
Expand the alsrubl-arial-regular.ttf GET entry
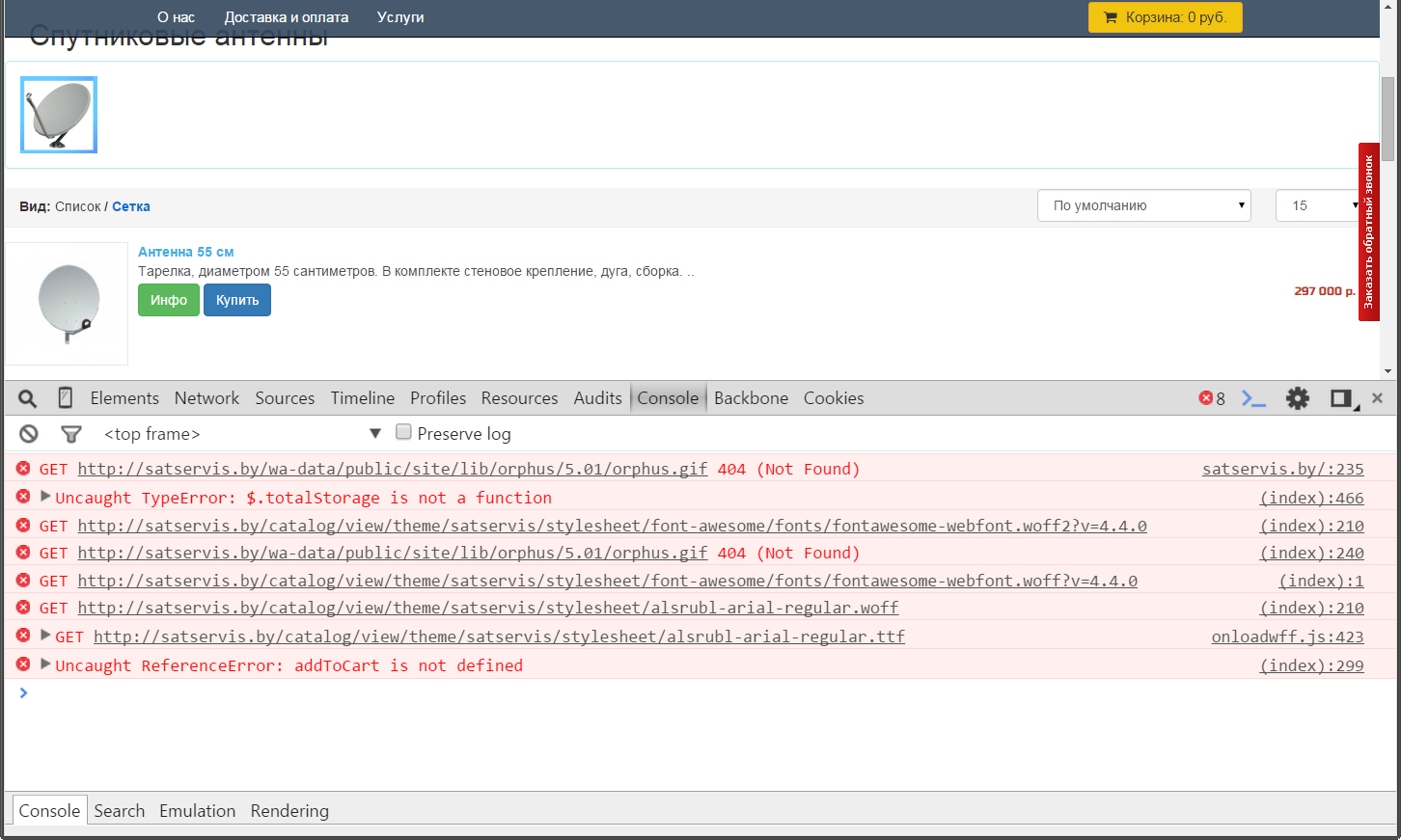click(x=45, y=636)
